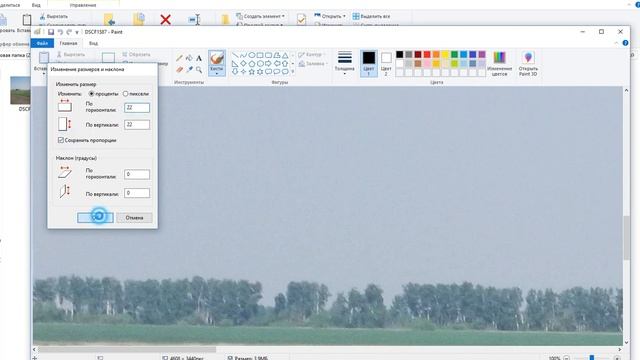
Task: Click vertical scrollbar thumb in Paint canvas
Action: click(x=626, y=238)
